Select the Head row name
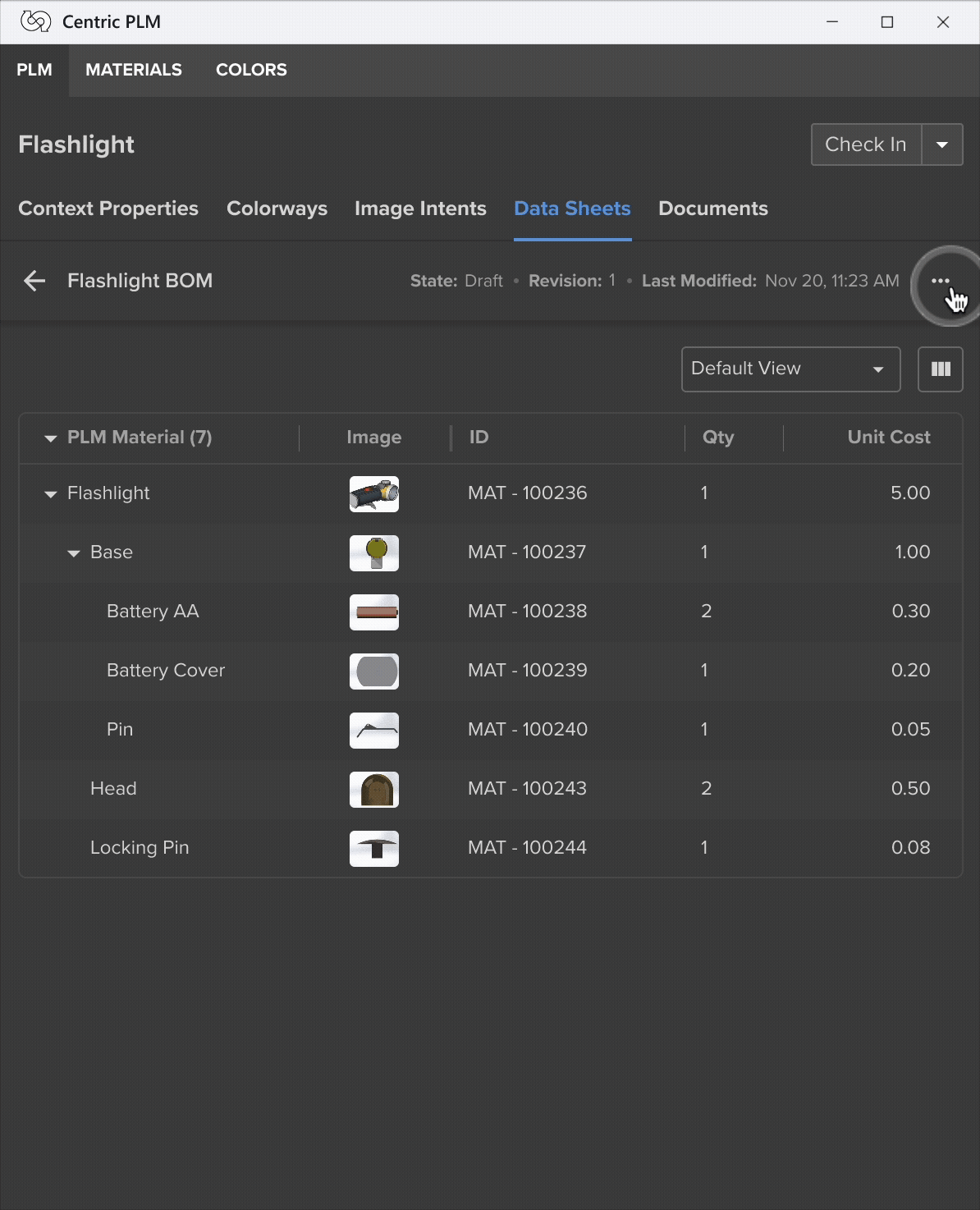This screenshot has width=980, height=1210. point(113,789)
